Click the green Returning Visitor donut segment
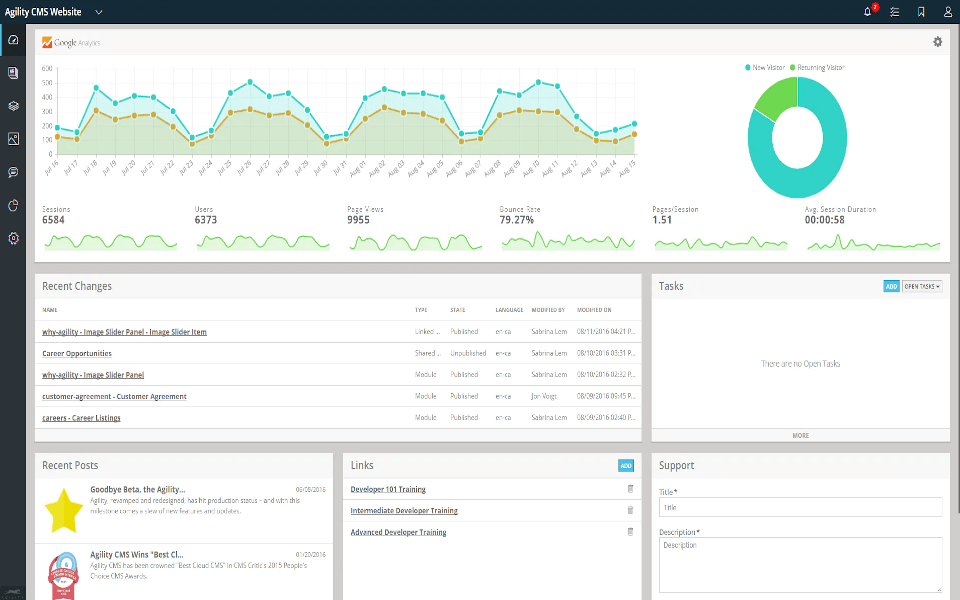Image resolution: width=960 pixels, height=600 pixels. (x=777, y=98)
